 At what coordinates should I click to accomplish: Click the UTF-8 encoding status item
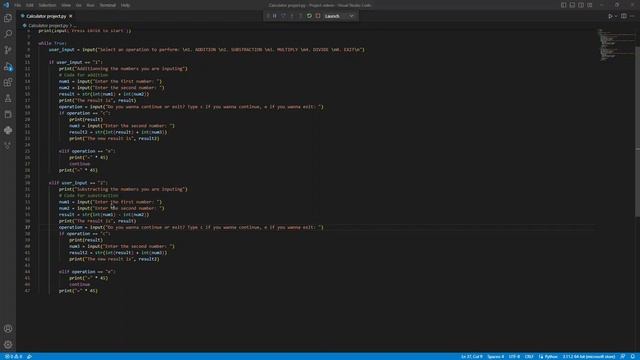coord(514,356)
